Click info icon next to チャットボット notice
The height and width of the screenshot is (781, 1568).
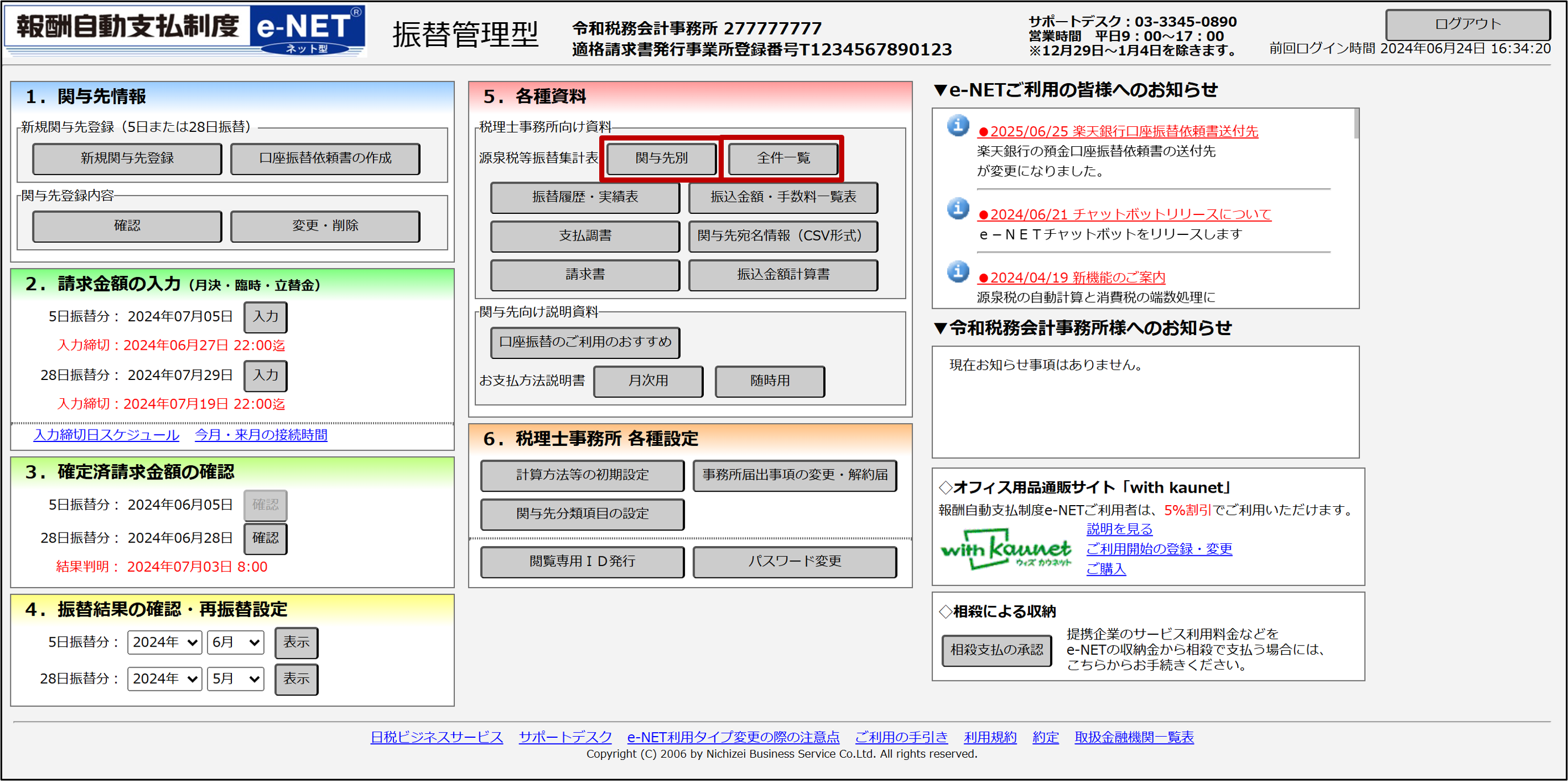click(x=957, y=209)
